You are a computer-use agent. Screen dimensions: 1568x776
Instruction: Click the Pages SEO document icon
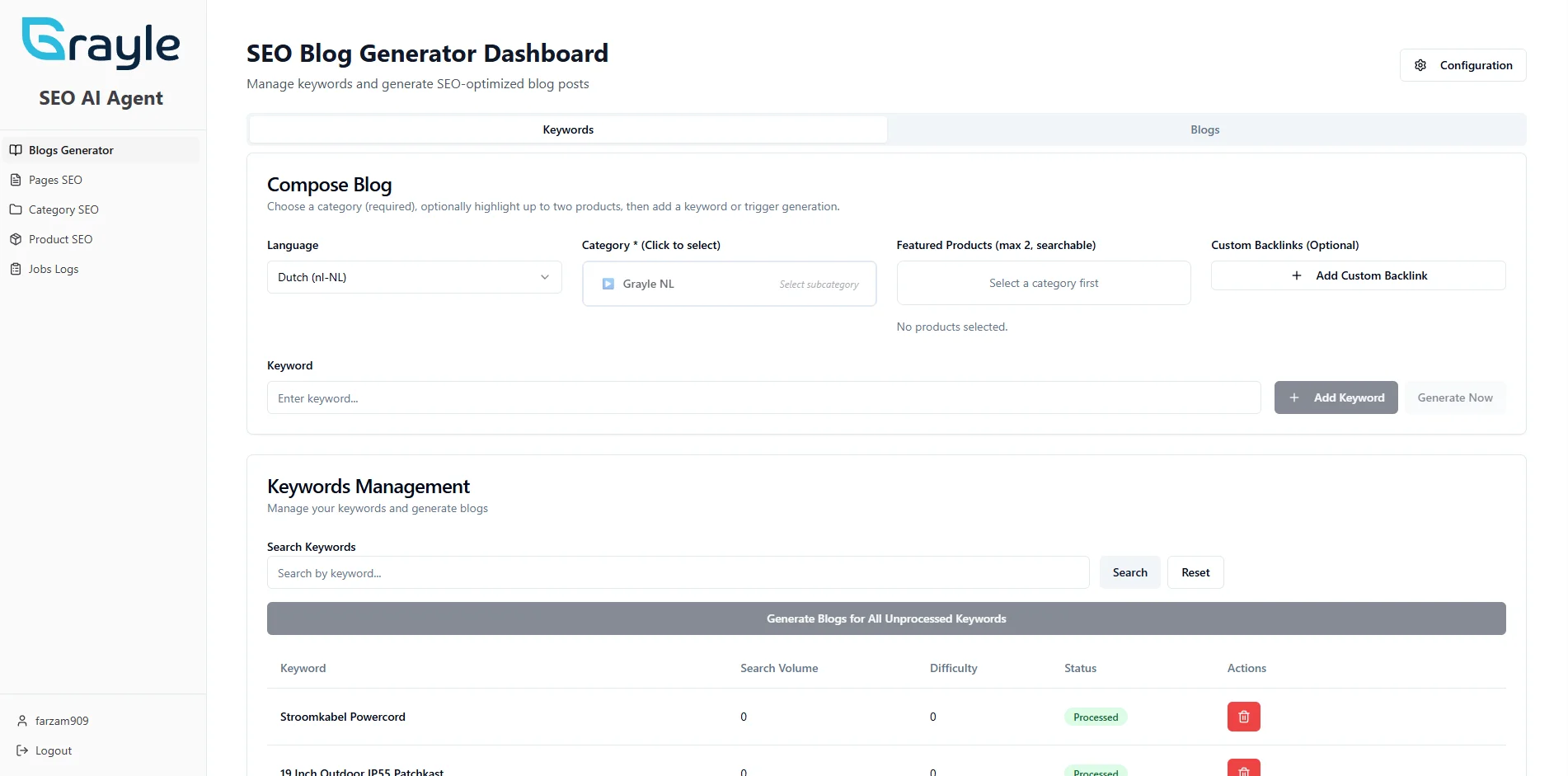coord(16,180)
